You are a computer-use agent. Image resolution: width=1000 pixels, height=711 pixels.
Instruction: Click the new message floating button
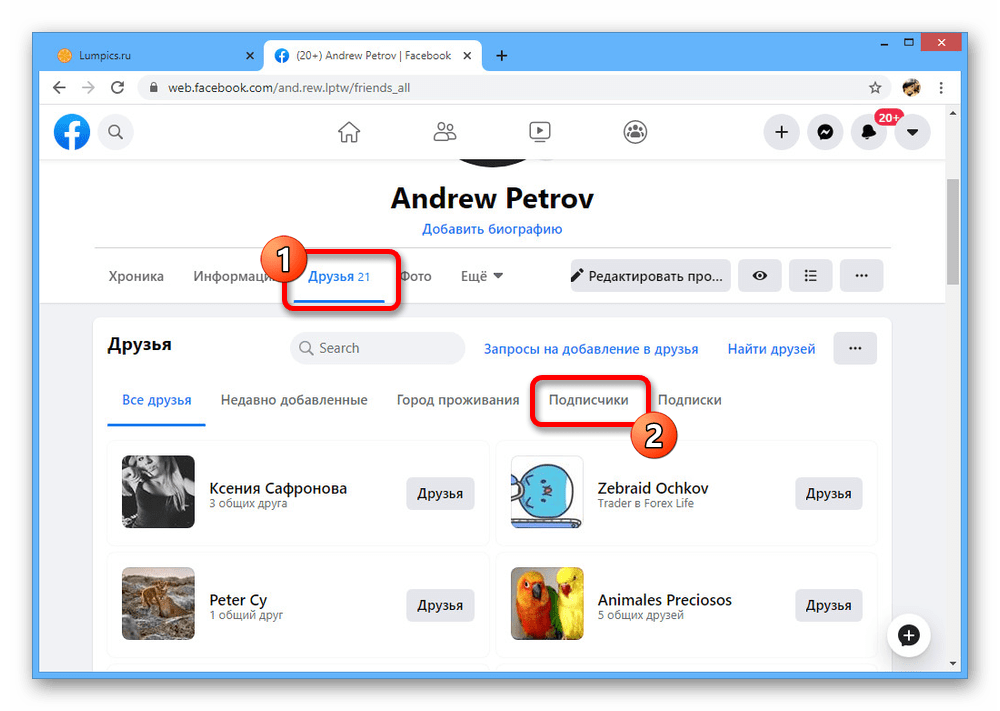908,635
